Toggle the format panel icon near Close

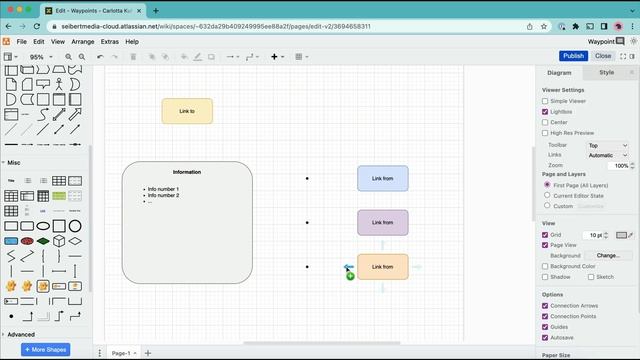[632, 56]
